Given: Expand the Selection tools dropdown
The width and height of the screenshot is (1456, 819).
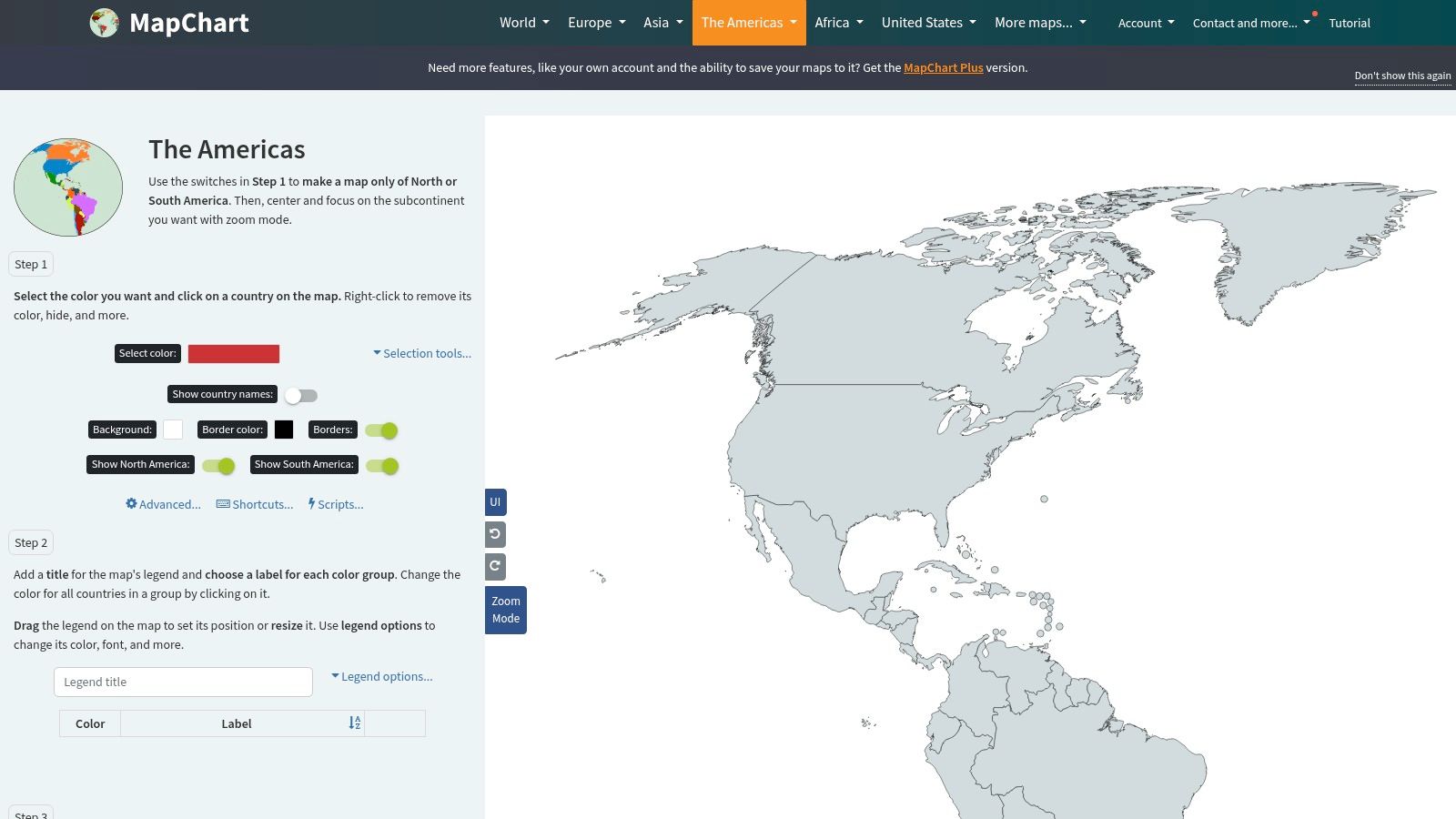Looking at the screenshot, I should point(422,353).
